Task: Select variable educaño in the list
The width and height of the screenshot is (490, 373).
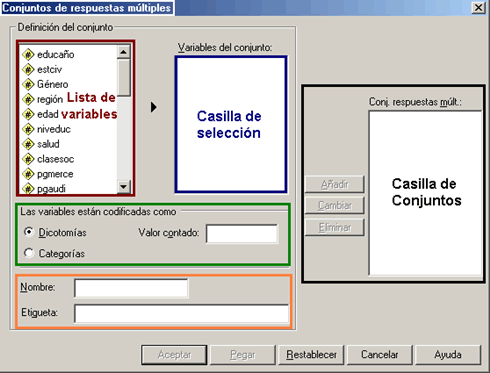Action: tap(56, 55)
